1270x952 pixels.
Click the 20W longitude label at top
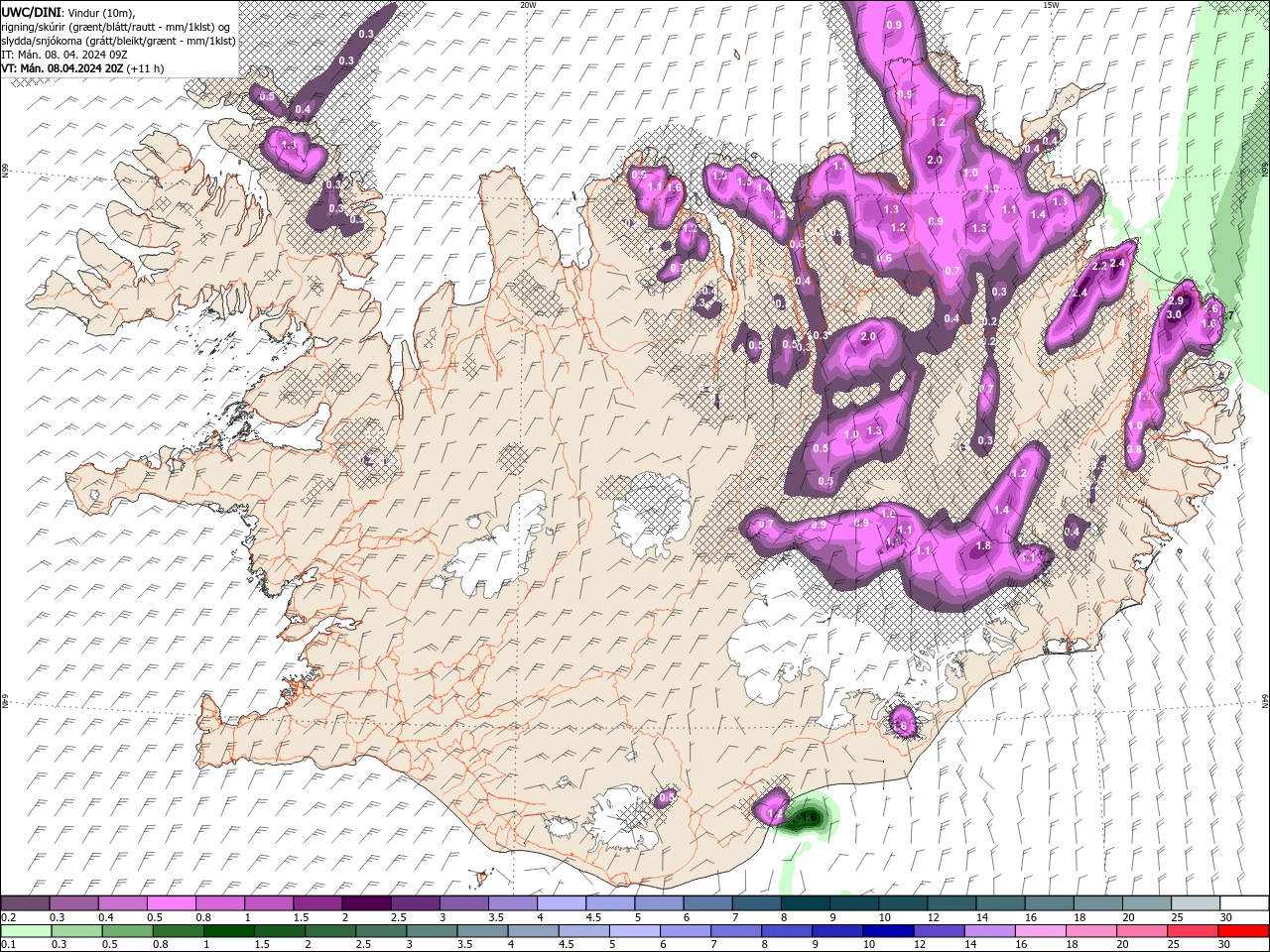click(528, 4)
